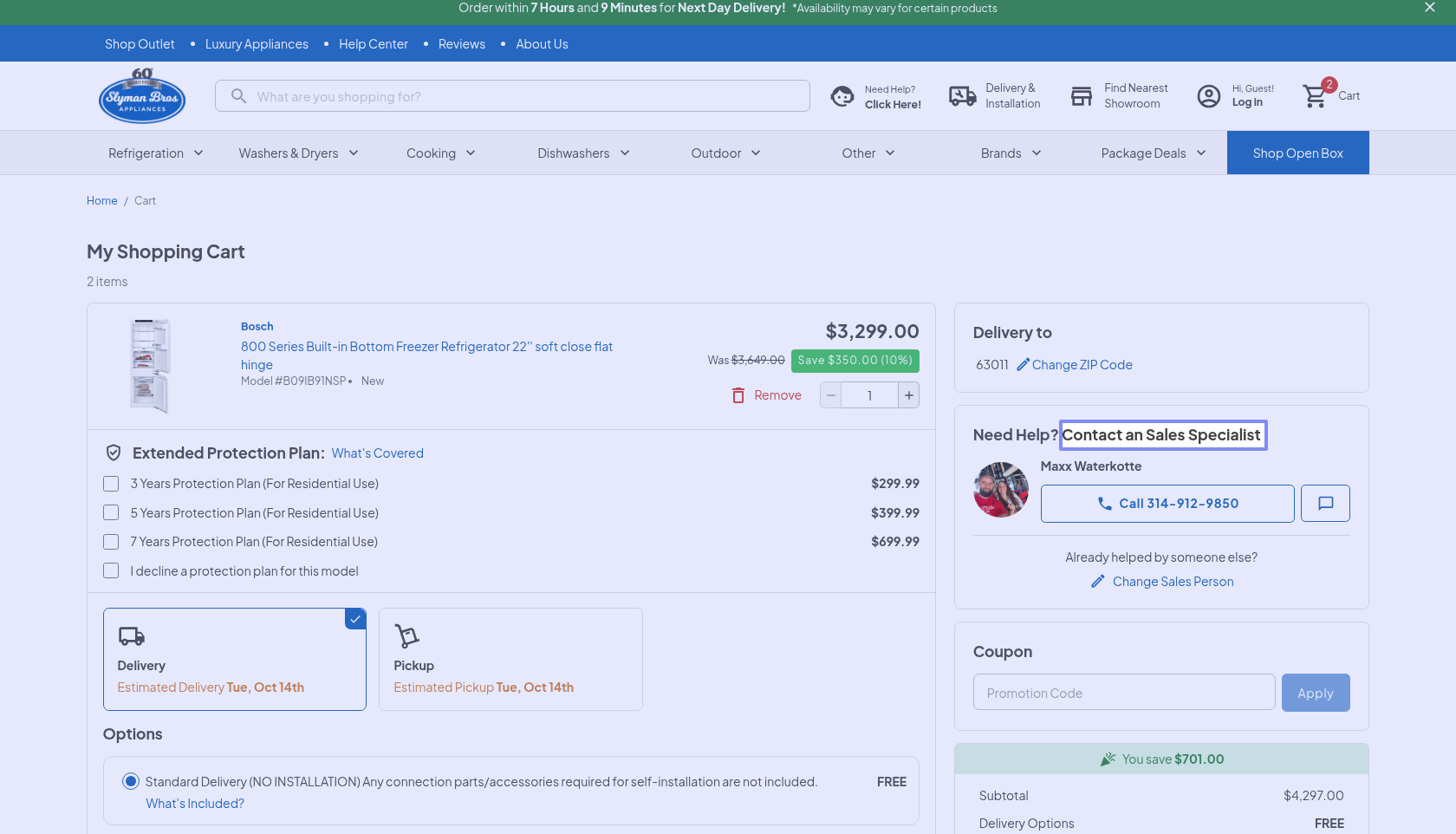Open chat message icon beside the call button
Image resolution: width=1456 pixels, height=834 pixels.
1324,504
